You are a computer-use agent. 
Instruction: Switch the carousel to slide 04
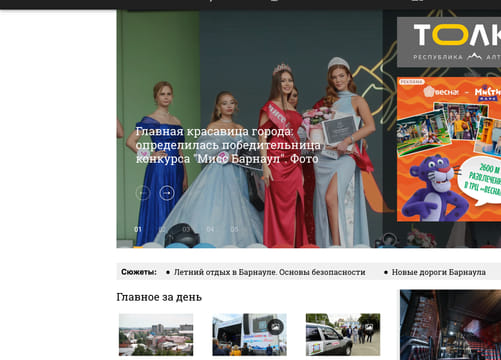pos(210,229)
